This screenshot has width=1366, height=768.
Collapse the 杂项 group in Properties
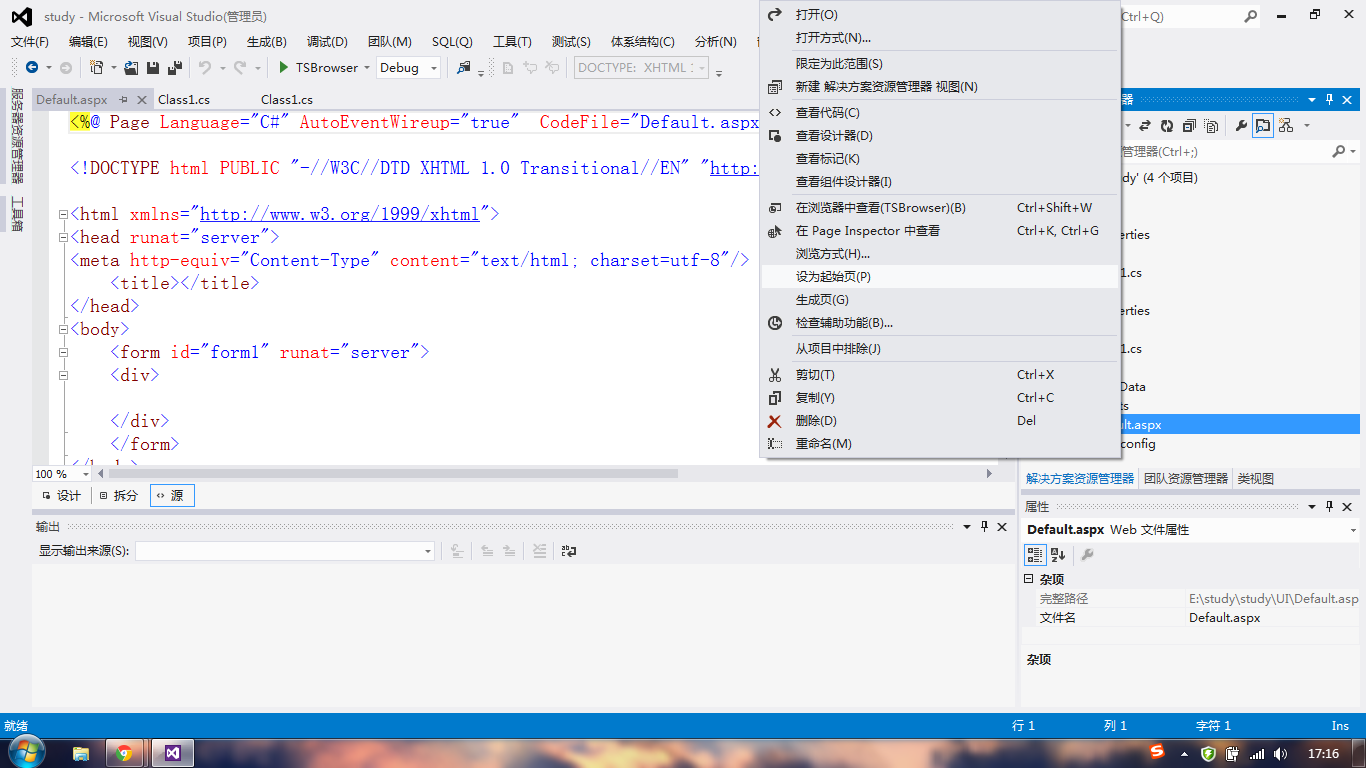(x=1027, y=578)
